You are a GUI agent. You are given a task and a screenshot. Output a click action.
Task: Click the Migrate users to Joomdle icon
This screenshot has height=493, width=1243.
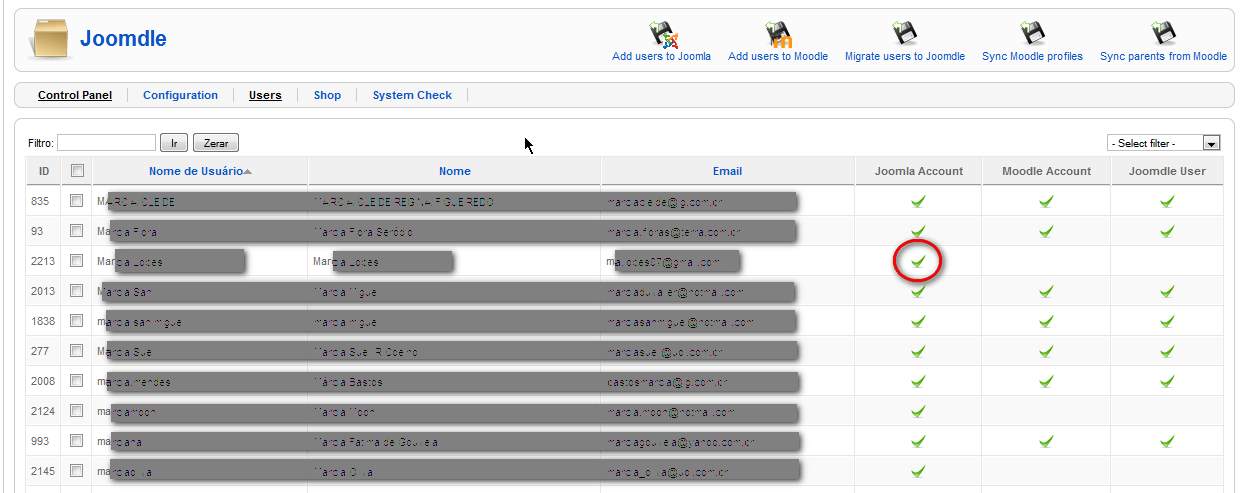(905, 35)
